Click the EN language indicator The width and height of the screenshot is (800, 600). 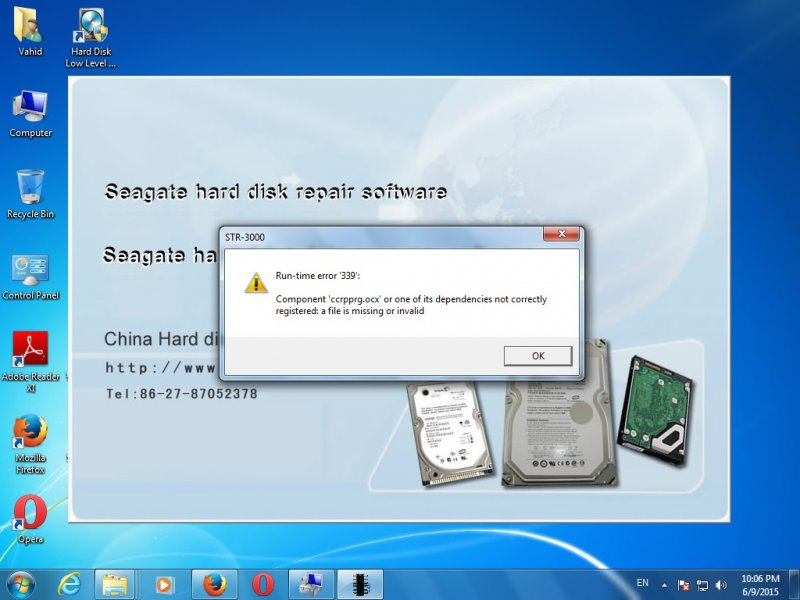tap(642, 583)
